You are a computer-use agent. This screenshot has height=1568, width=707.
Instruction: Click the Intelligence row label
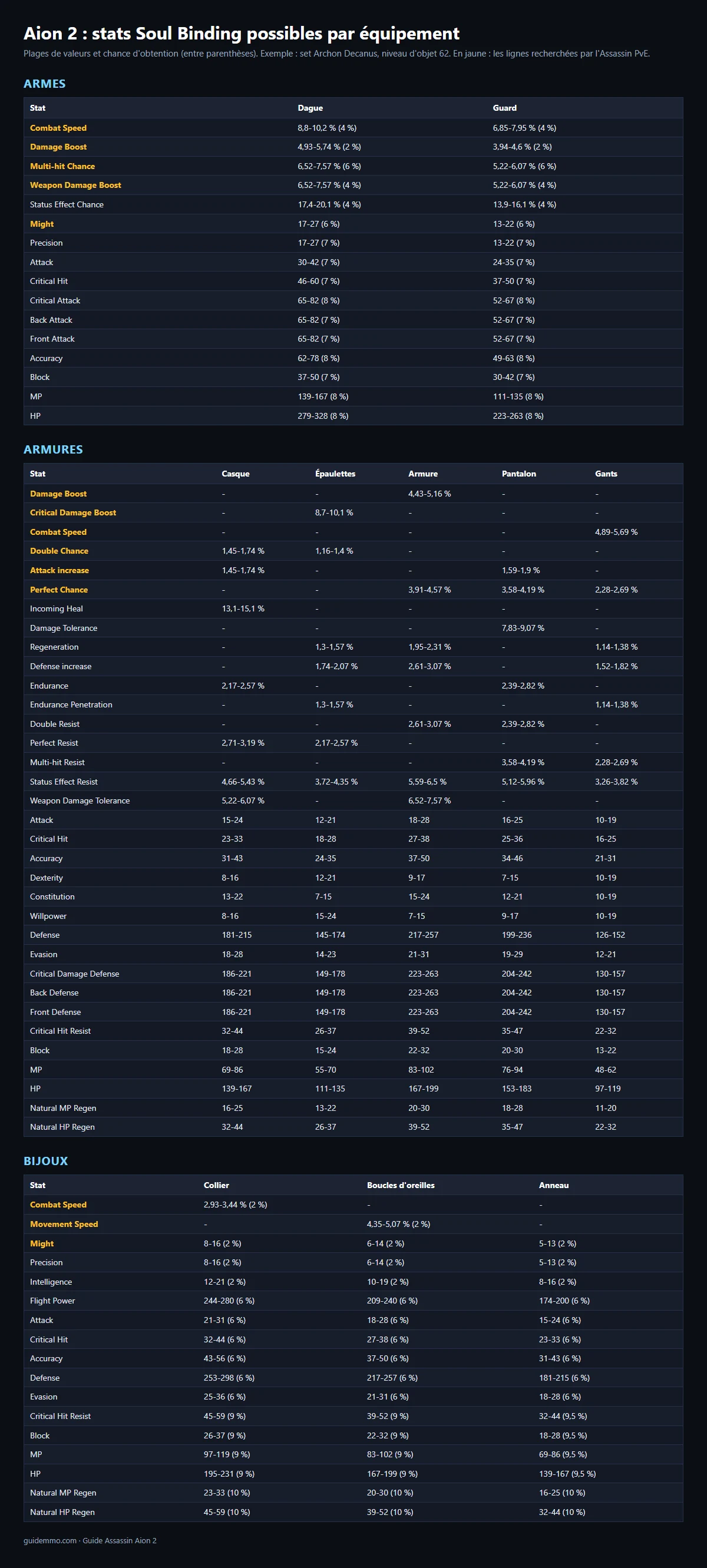(x=51, y=1282)
